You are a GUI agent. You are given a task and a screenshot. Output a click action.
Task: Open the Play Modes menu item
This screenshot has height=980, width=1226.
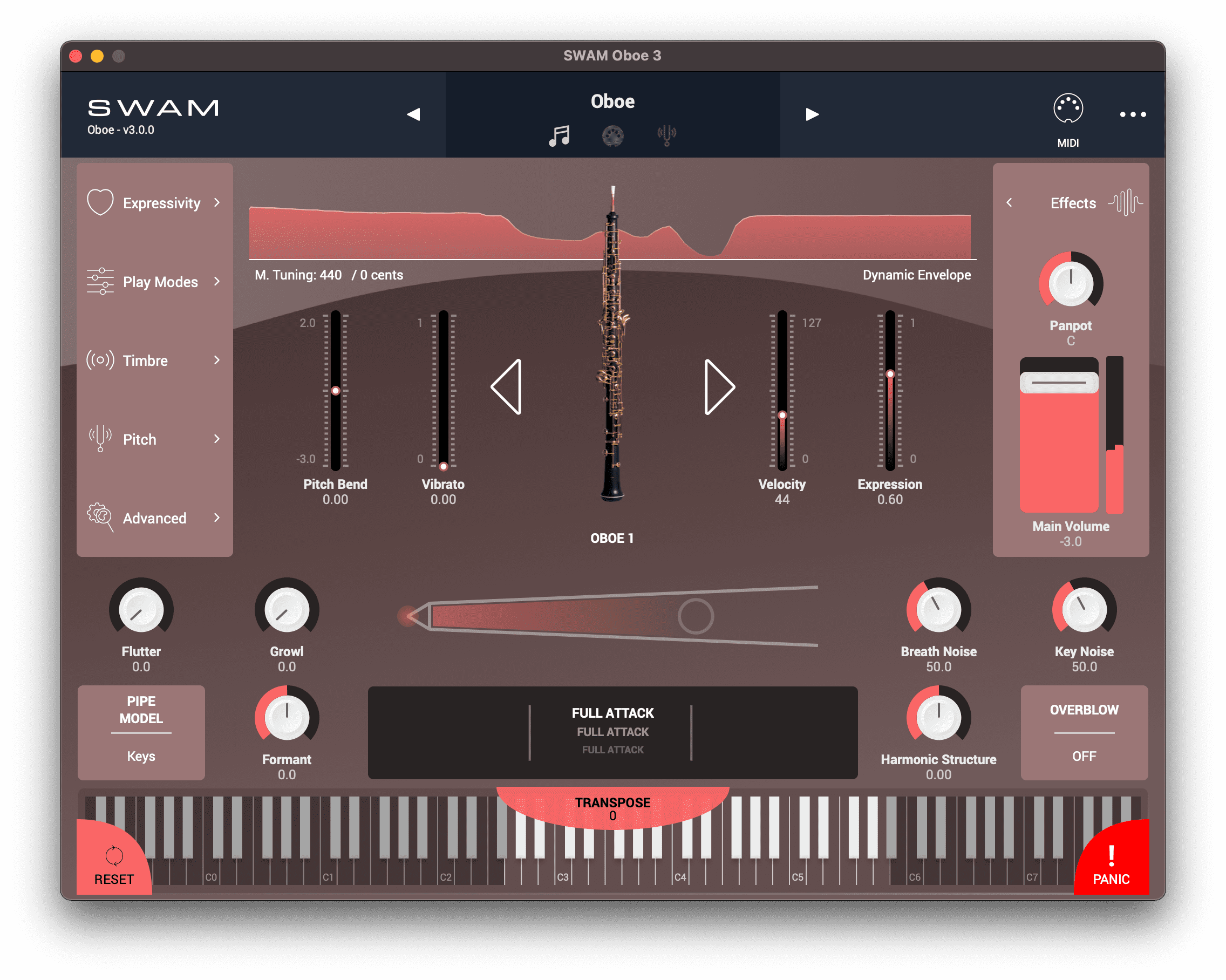[154, 281]
